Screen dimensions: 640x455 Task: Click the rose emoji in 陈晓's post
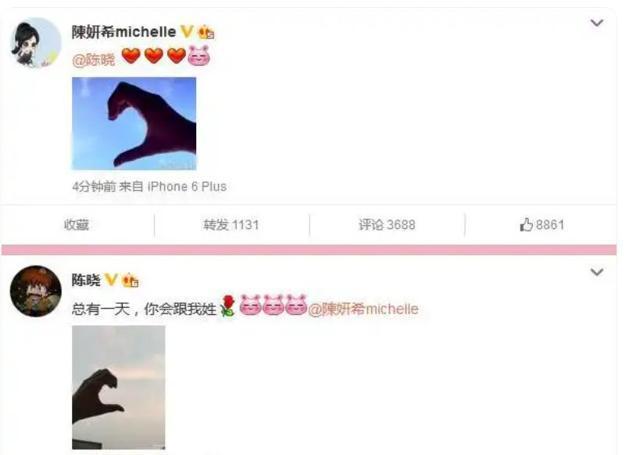[228, 306]
